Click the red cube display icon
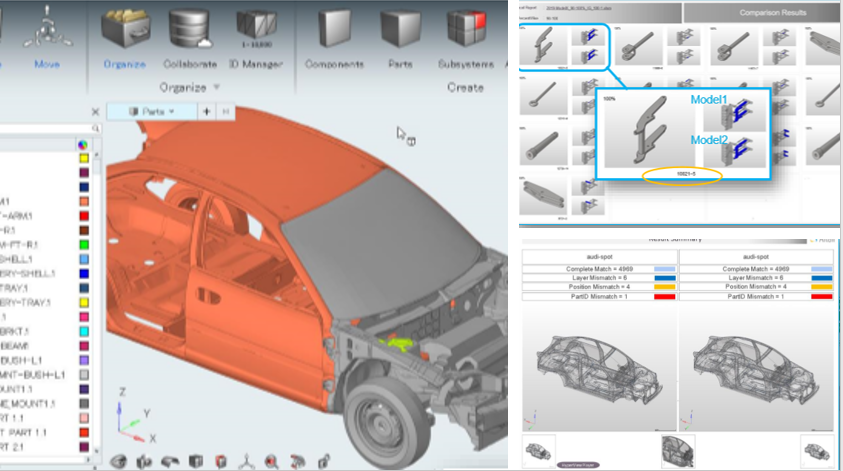This screenshot has height=471, width=843. coord(221,461)
